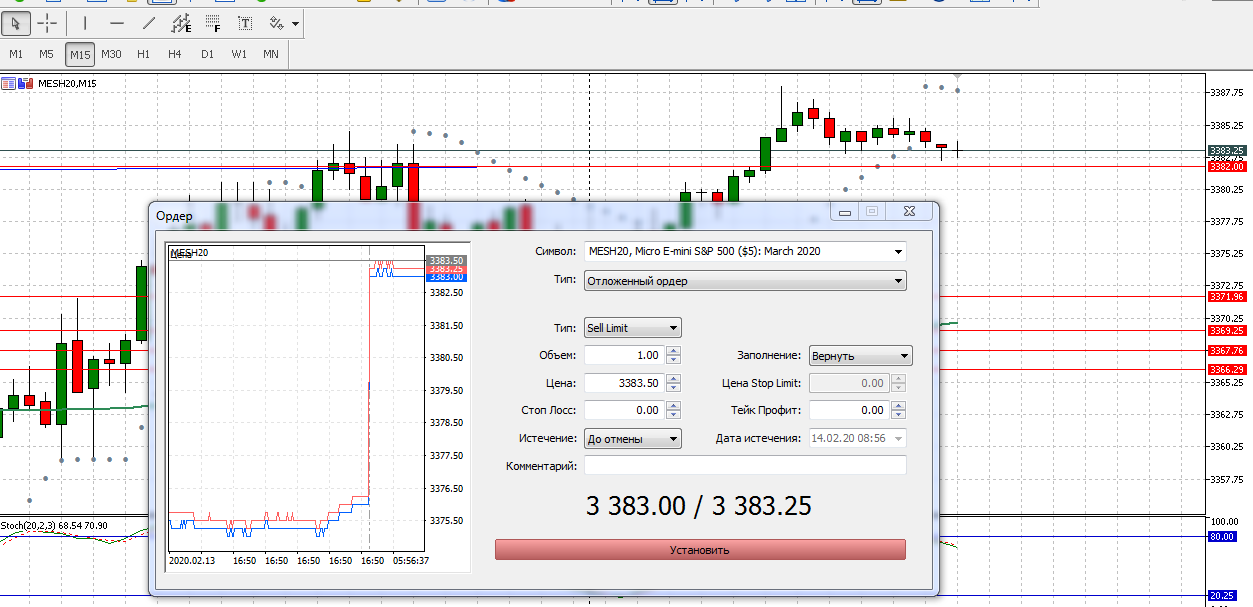
Task: Pick the text label tool
Action: tap(245, 22)
